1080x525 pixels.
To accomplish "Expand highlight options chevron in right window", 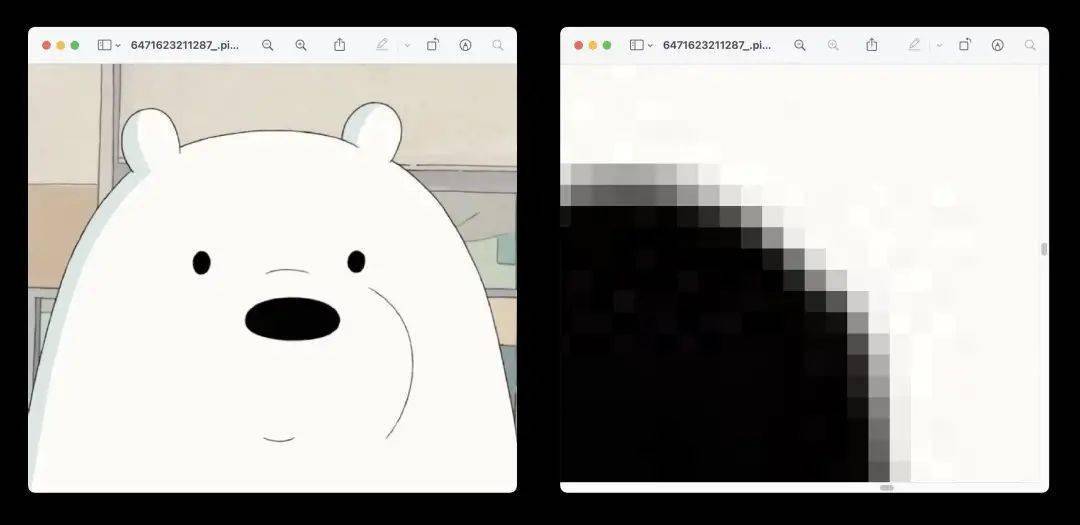I will click(x=939, y=45).
